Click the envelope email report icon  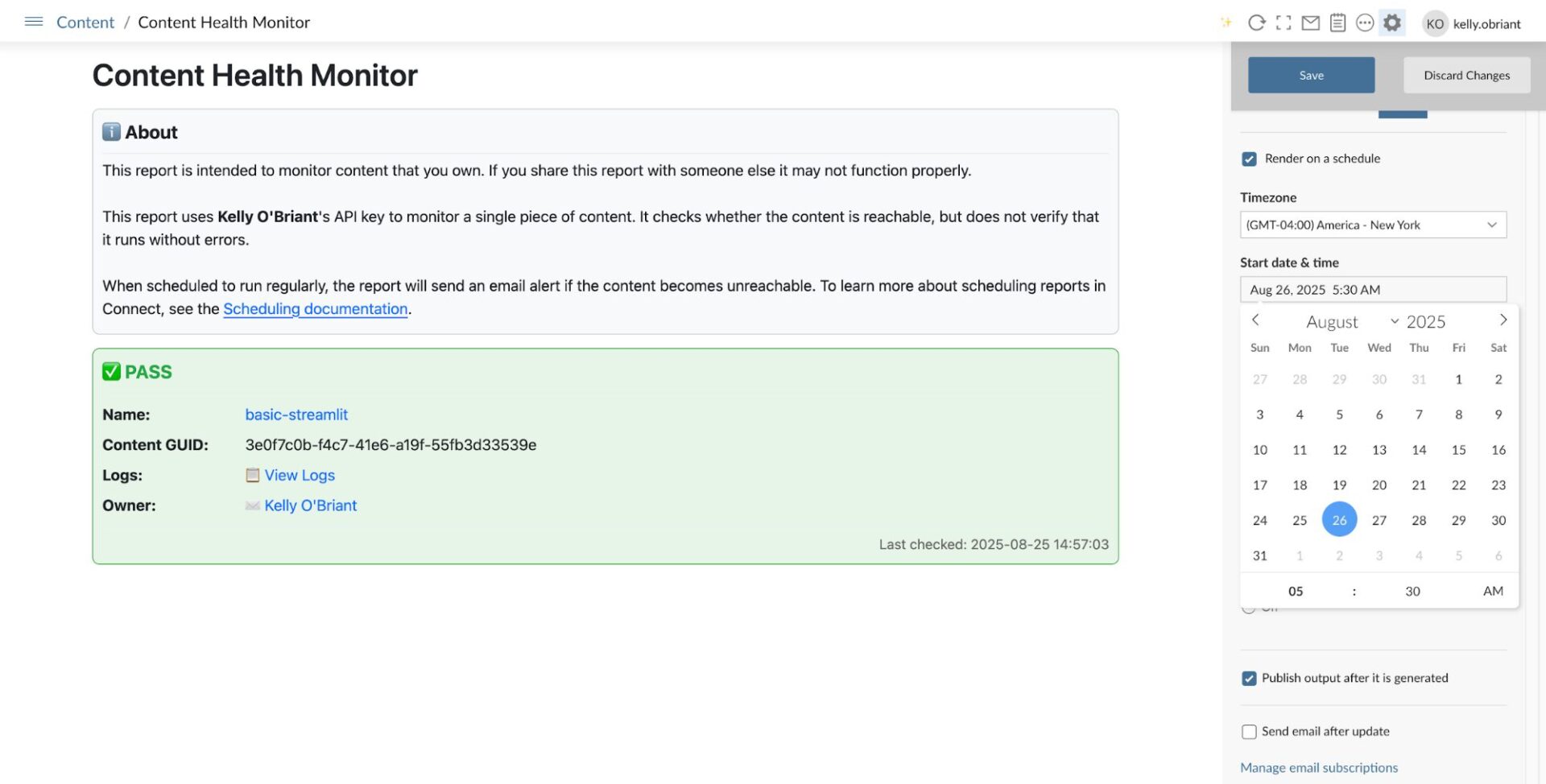tap(1311, 23)
